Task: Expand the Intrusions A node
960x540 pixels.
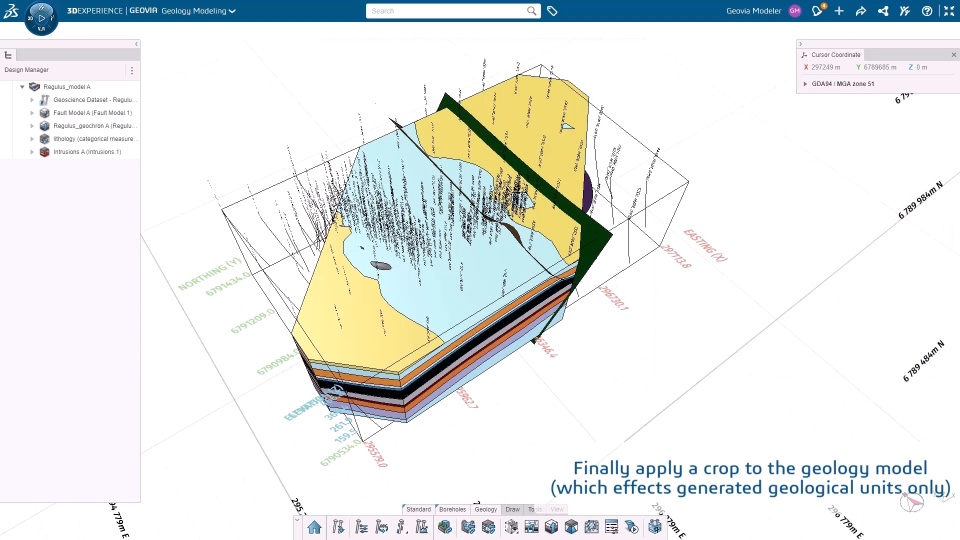Action: 32,152
